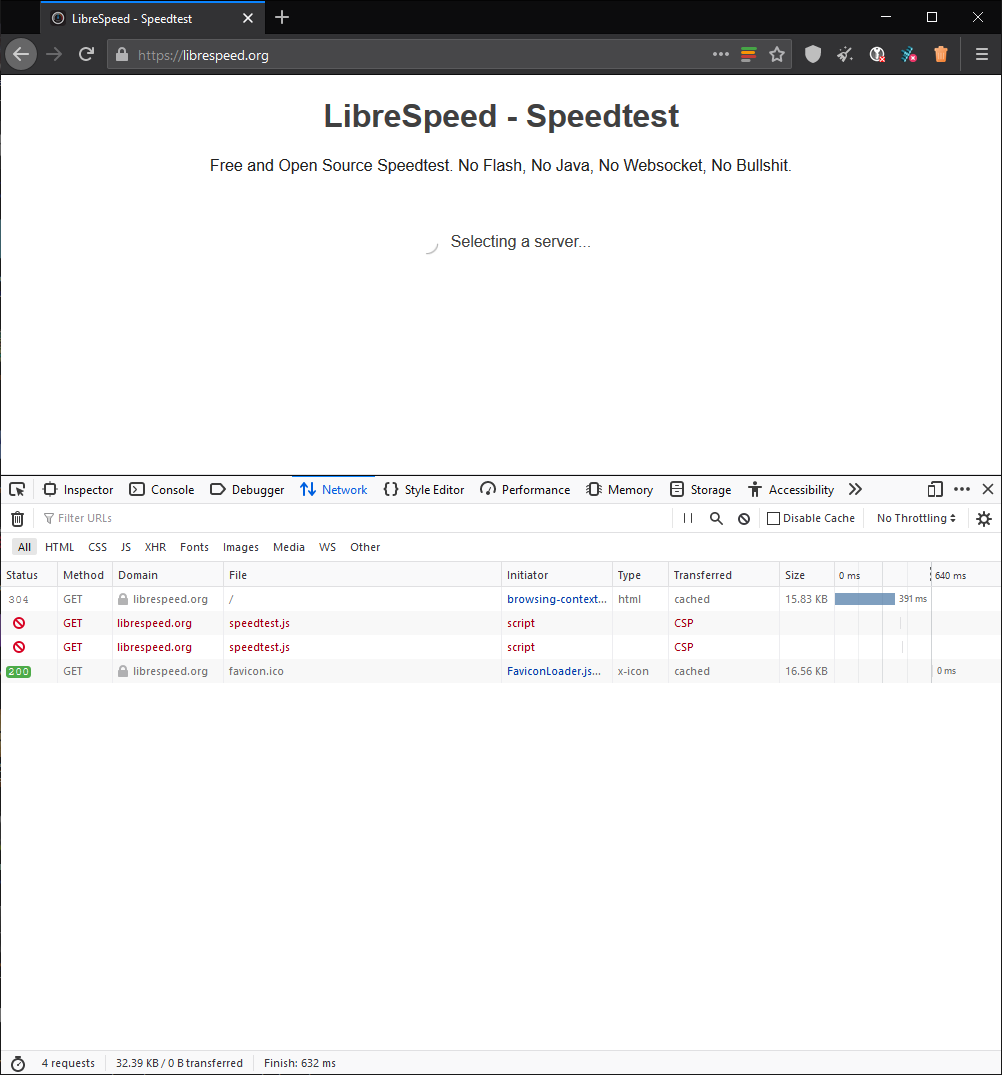Open the Network Settings gear menu
This screenshot has width=1002, height=1075.
tap(983, 518)
